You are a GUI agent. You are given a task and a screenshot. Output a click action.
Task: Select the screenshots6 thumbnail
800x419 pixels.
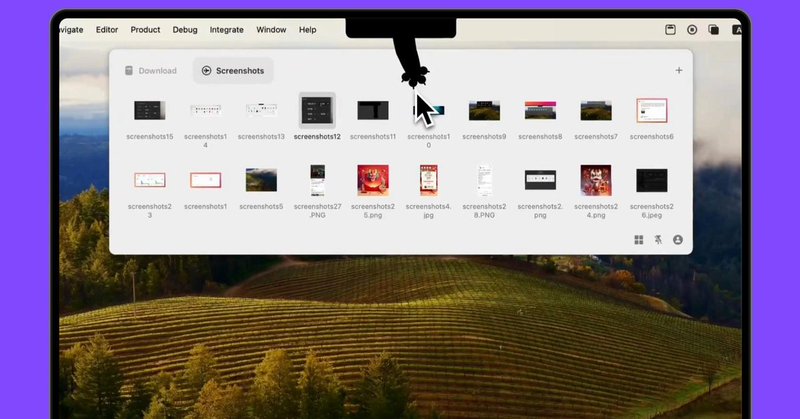(x=652, y=110)
